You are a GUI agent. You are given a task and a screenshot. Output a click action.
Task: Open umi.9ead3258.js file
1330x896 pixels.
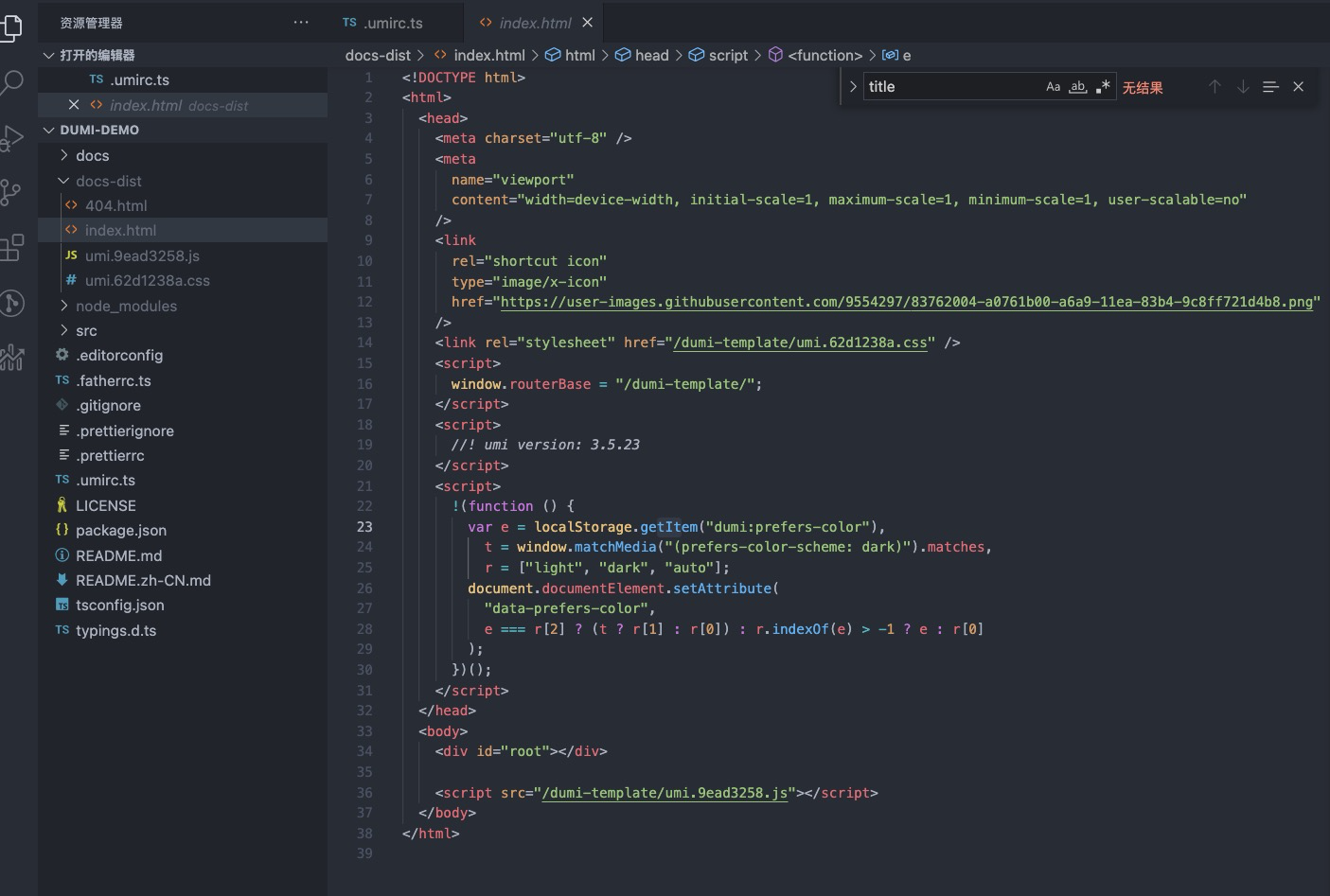coord(183,255)
